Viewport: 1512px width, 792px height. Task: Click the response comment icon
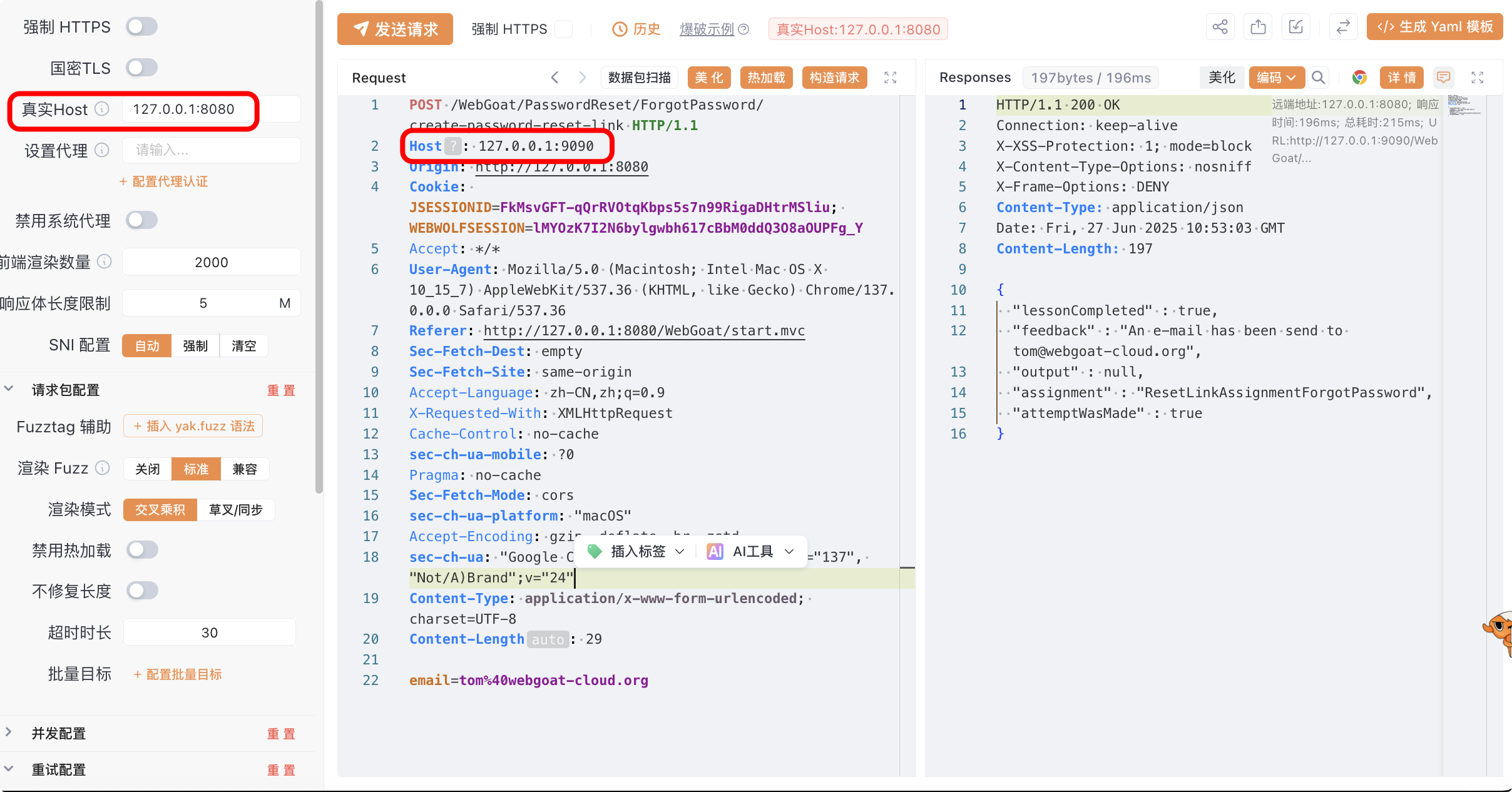tap(1444, 78)
